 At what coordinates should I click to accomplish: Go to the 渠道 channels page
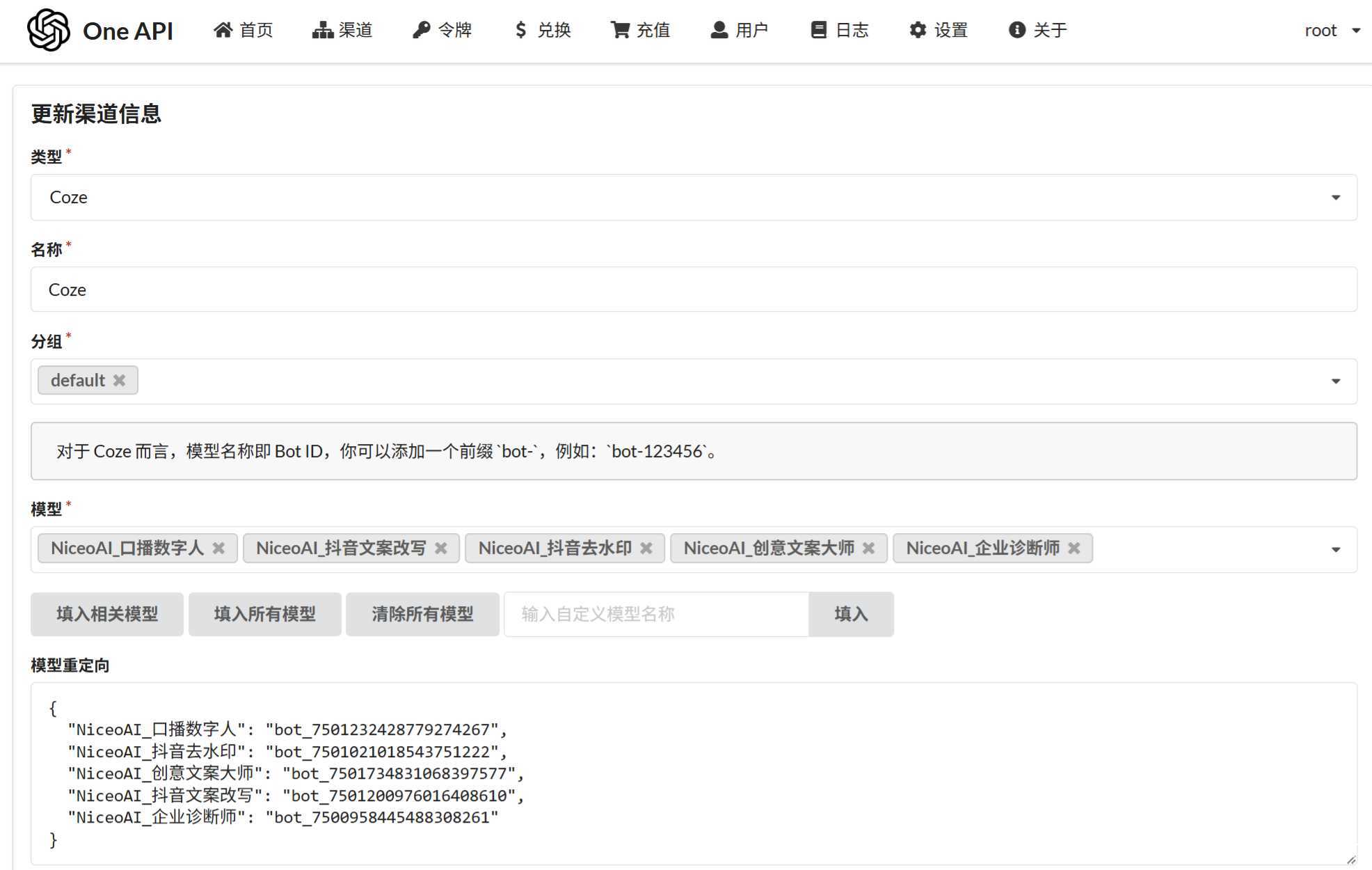click(342, 30)
